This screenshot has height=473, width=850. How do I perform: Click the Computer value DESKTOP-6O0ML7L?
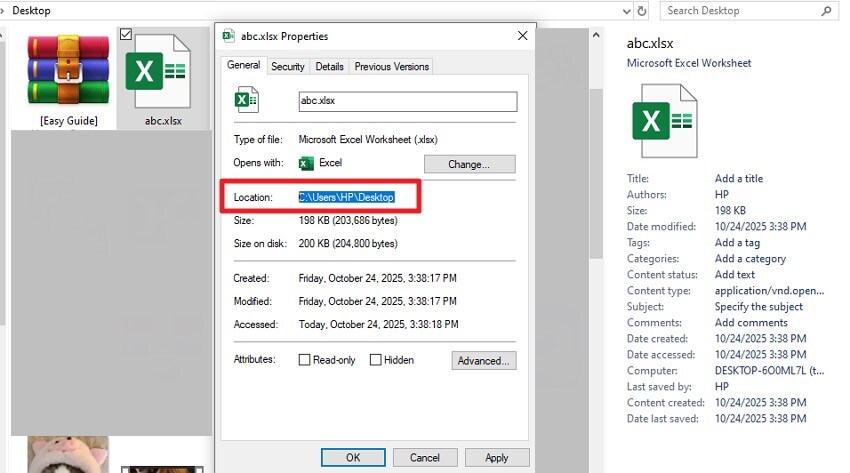click(769, 371)
